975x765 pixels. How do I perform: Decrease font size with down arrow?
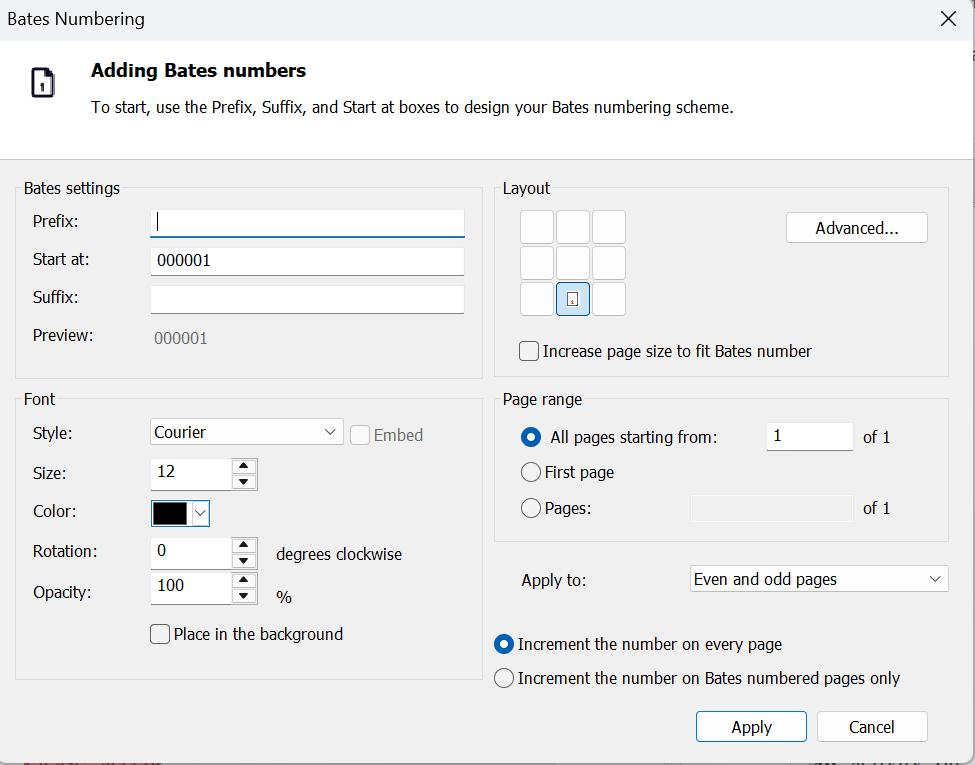pyautogui.click(x=244, y=482)
